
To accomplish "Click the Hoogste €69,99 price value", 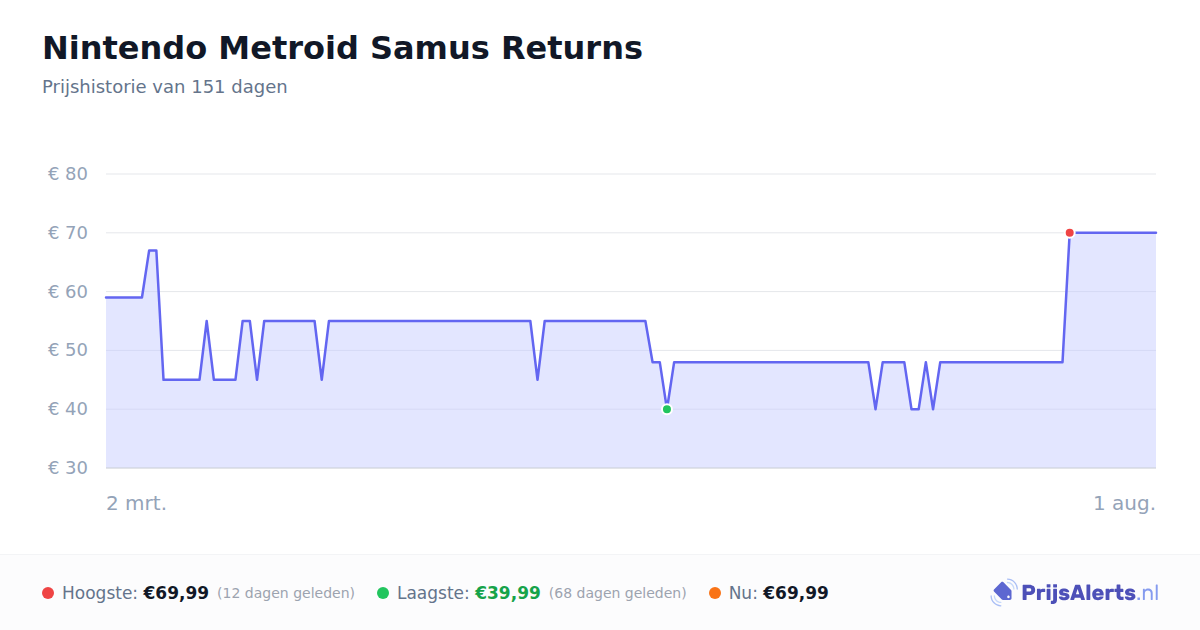I will click(x=176, y=593).
